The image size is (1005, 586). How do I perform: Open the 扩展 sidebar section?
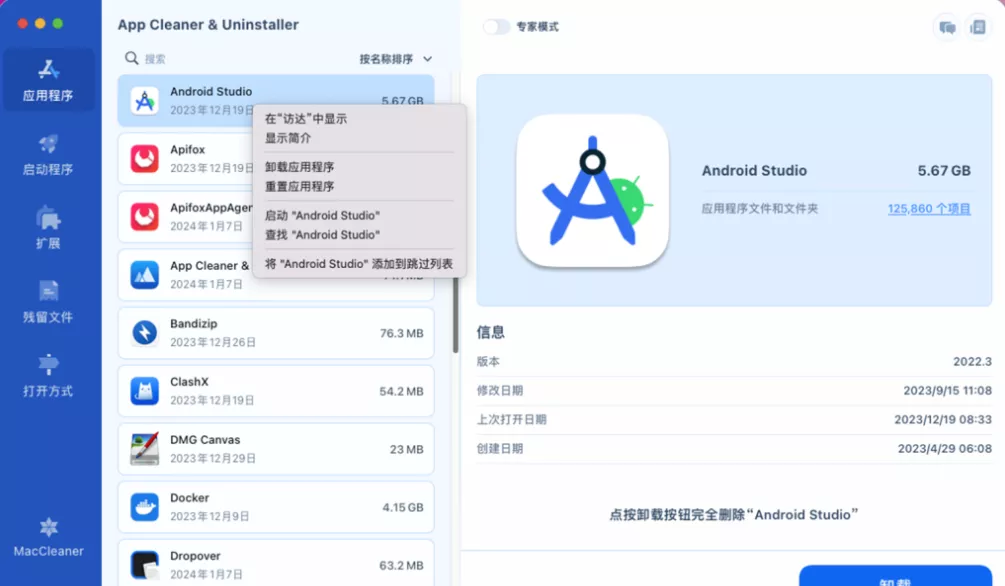(x=48, y=228)
